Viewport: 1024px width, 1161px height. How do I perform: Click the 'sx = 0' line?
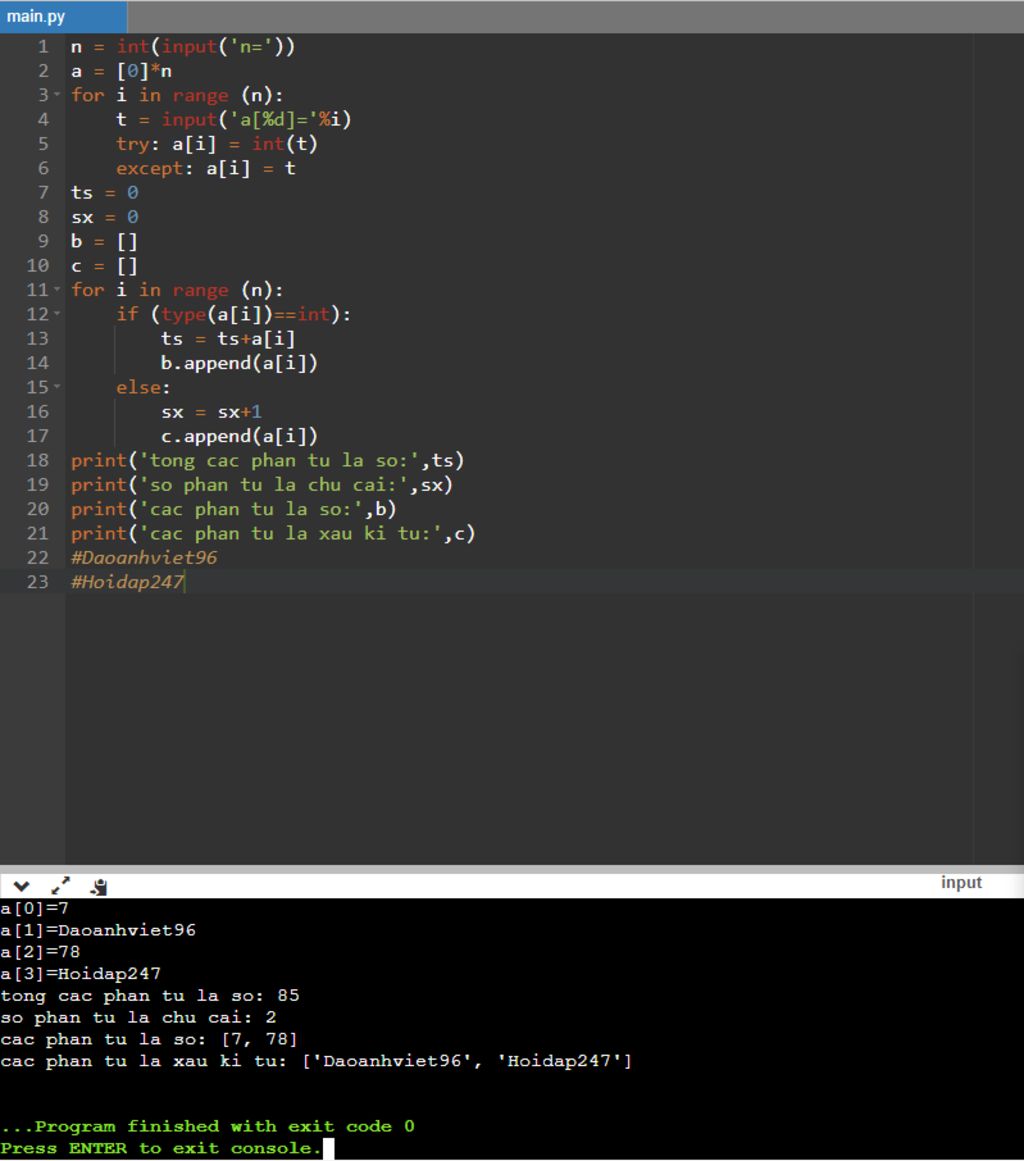104,217
